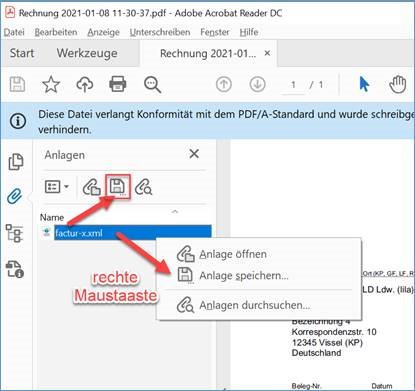Click the factur-x.xml file type icon

tap(47, 232)
